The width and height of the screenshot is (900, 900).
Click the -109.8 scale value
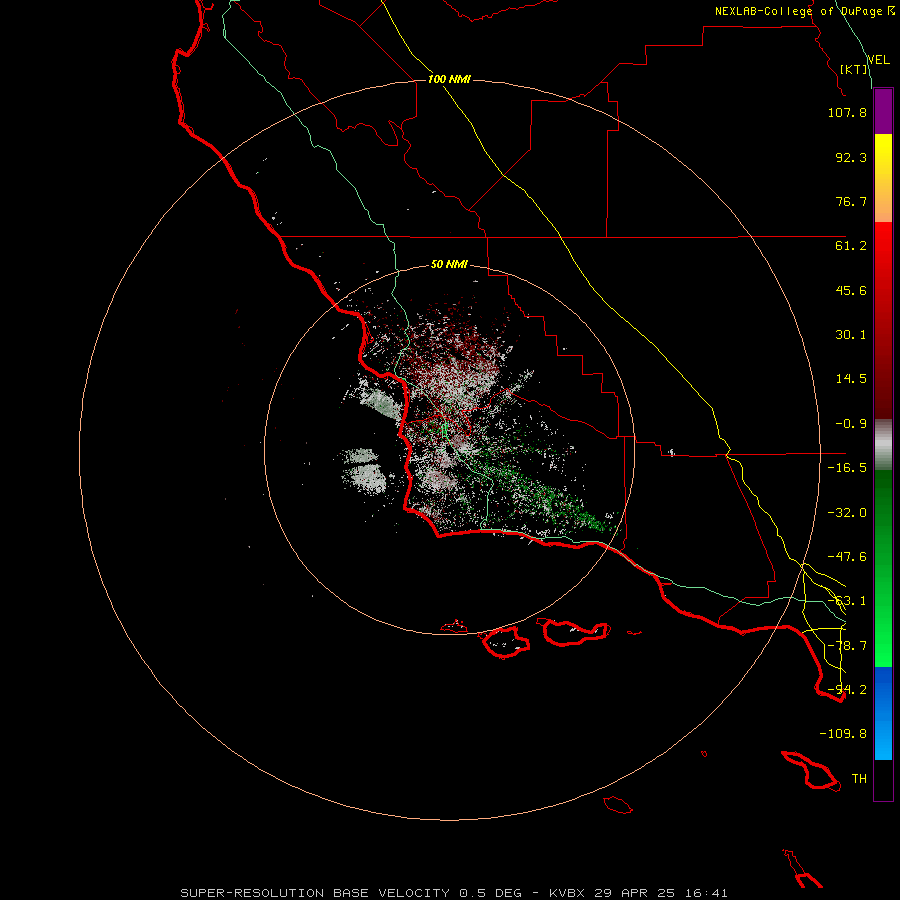point(843,734)
